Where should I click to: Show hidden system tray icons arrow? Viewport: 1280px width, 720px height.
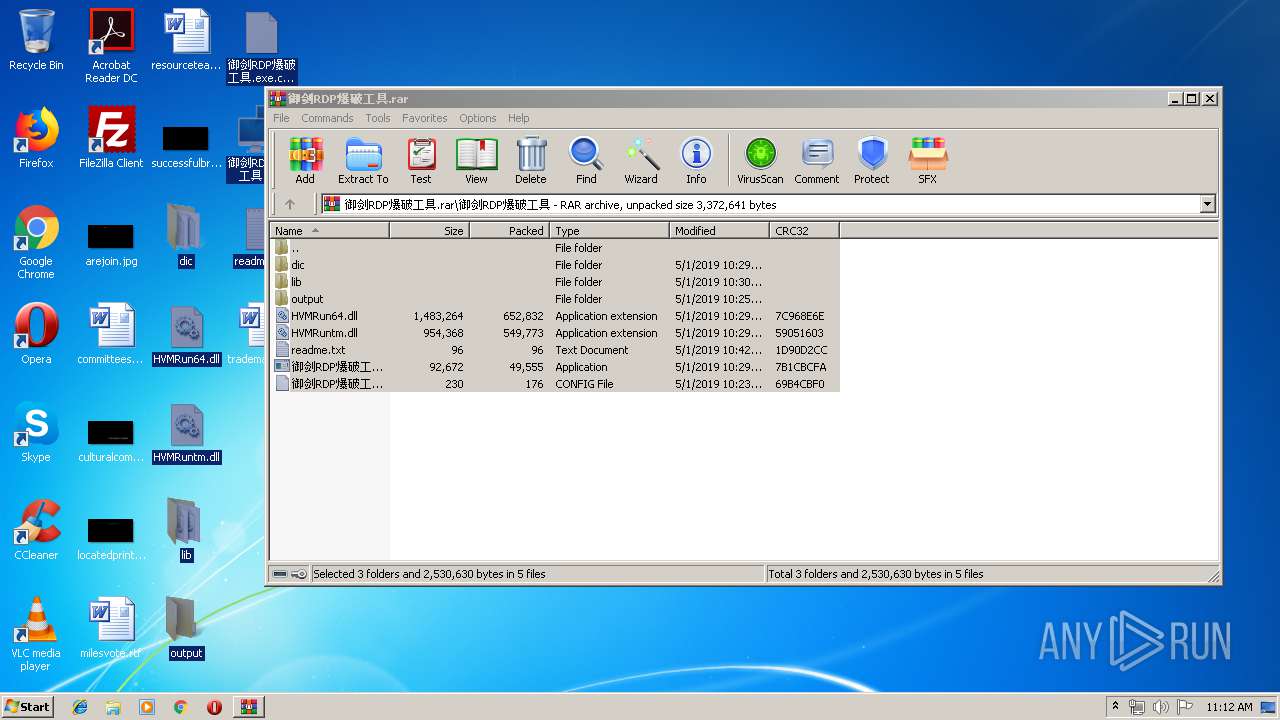coord(1116,706)
